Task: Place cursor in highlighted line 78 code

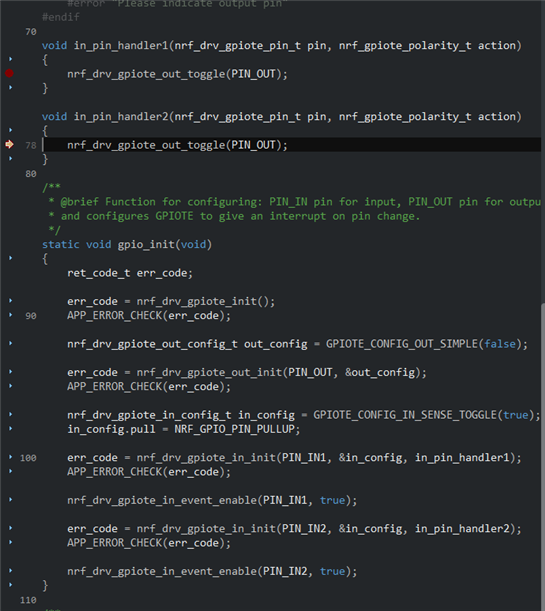Action: click(x=177, y=145)
